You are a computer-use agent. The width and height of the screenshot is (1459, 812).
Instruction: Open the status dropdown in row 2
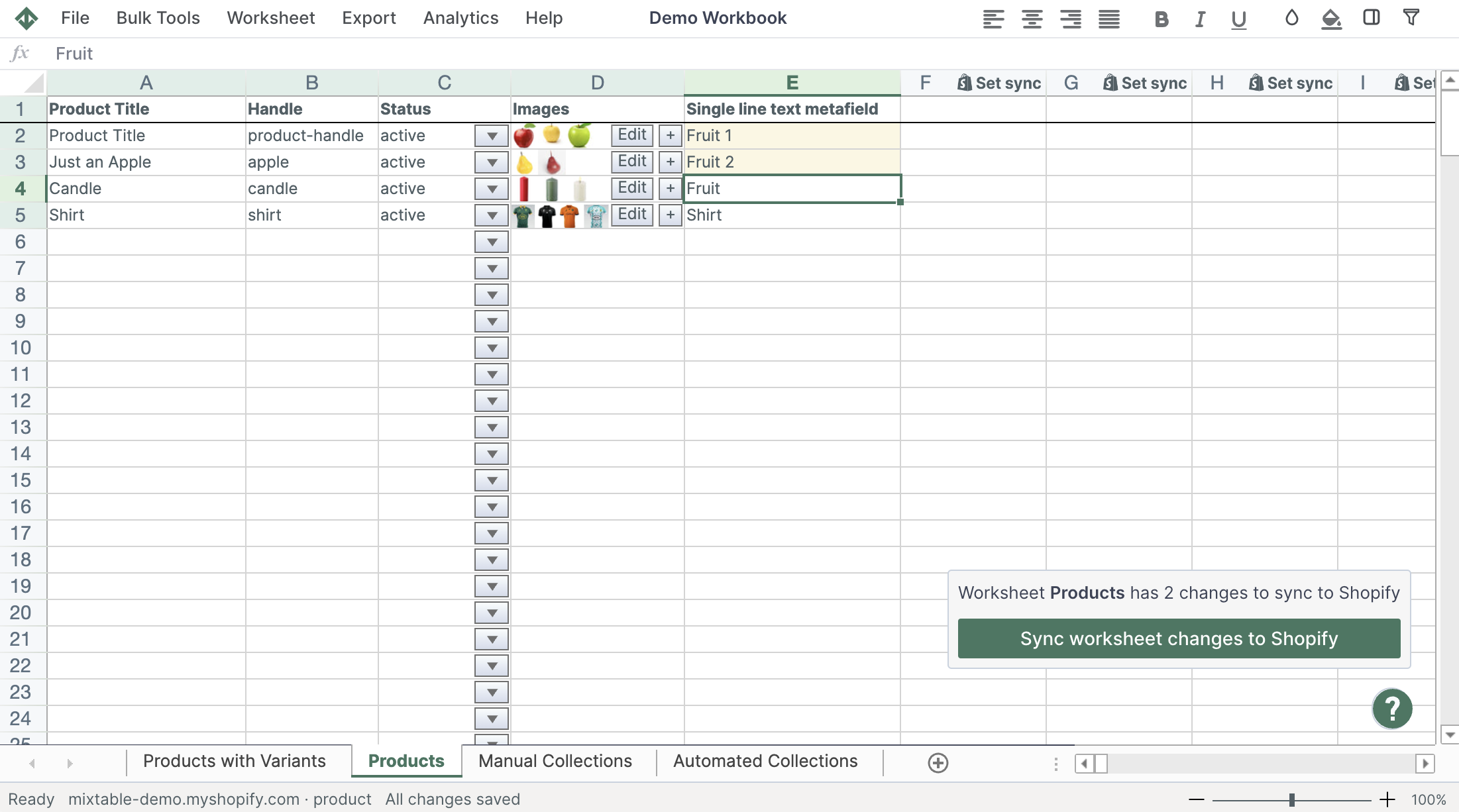coord(490,136)
